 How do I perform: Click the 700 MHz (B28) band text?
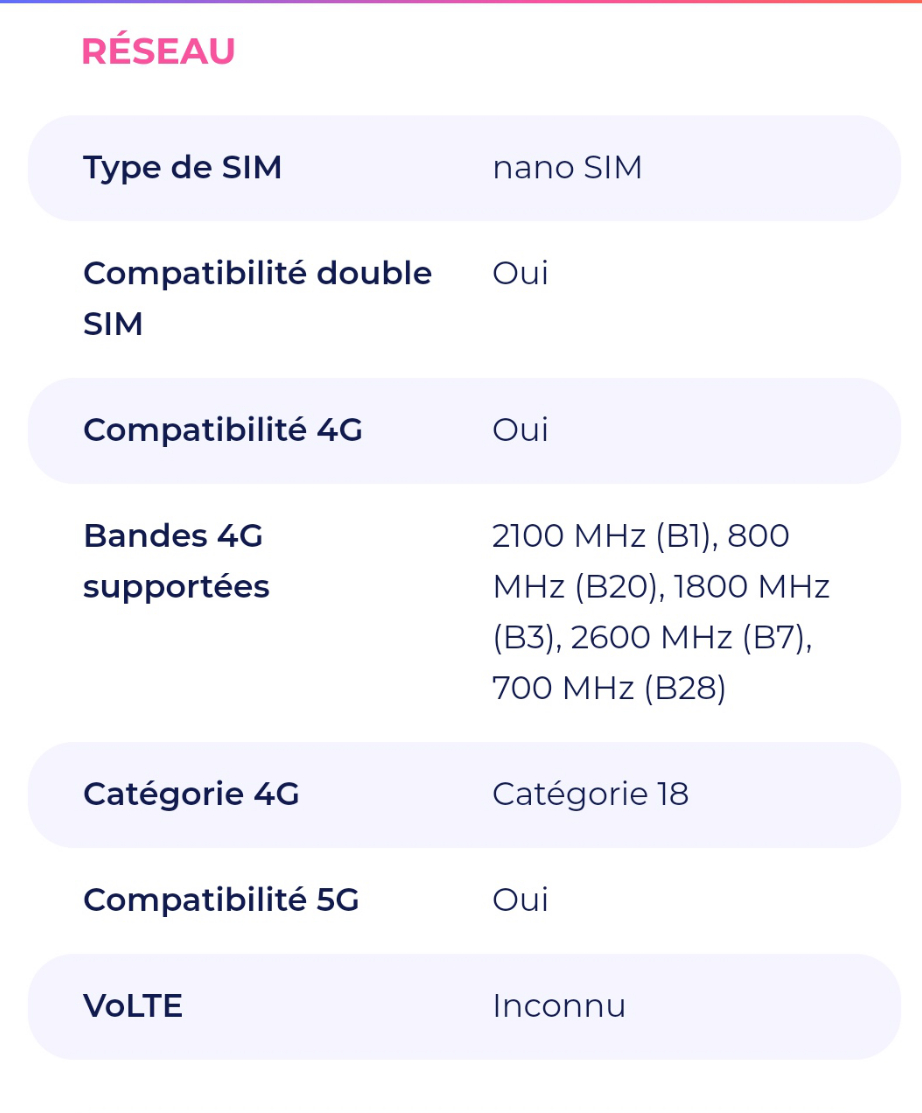point(608,690)
